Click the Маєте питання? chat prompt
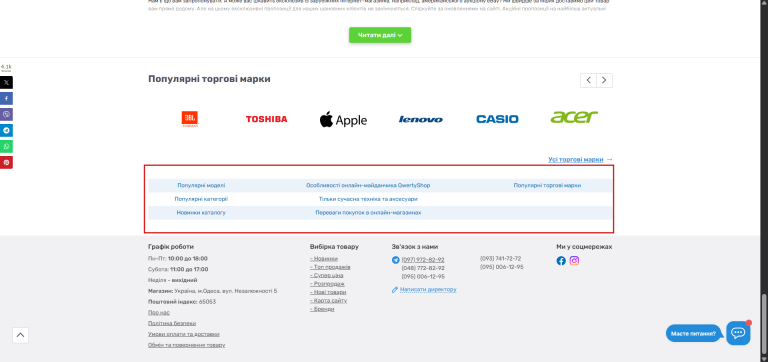The image size is (768, 362). coord(693,334)
